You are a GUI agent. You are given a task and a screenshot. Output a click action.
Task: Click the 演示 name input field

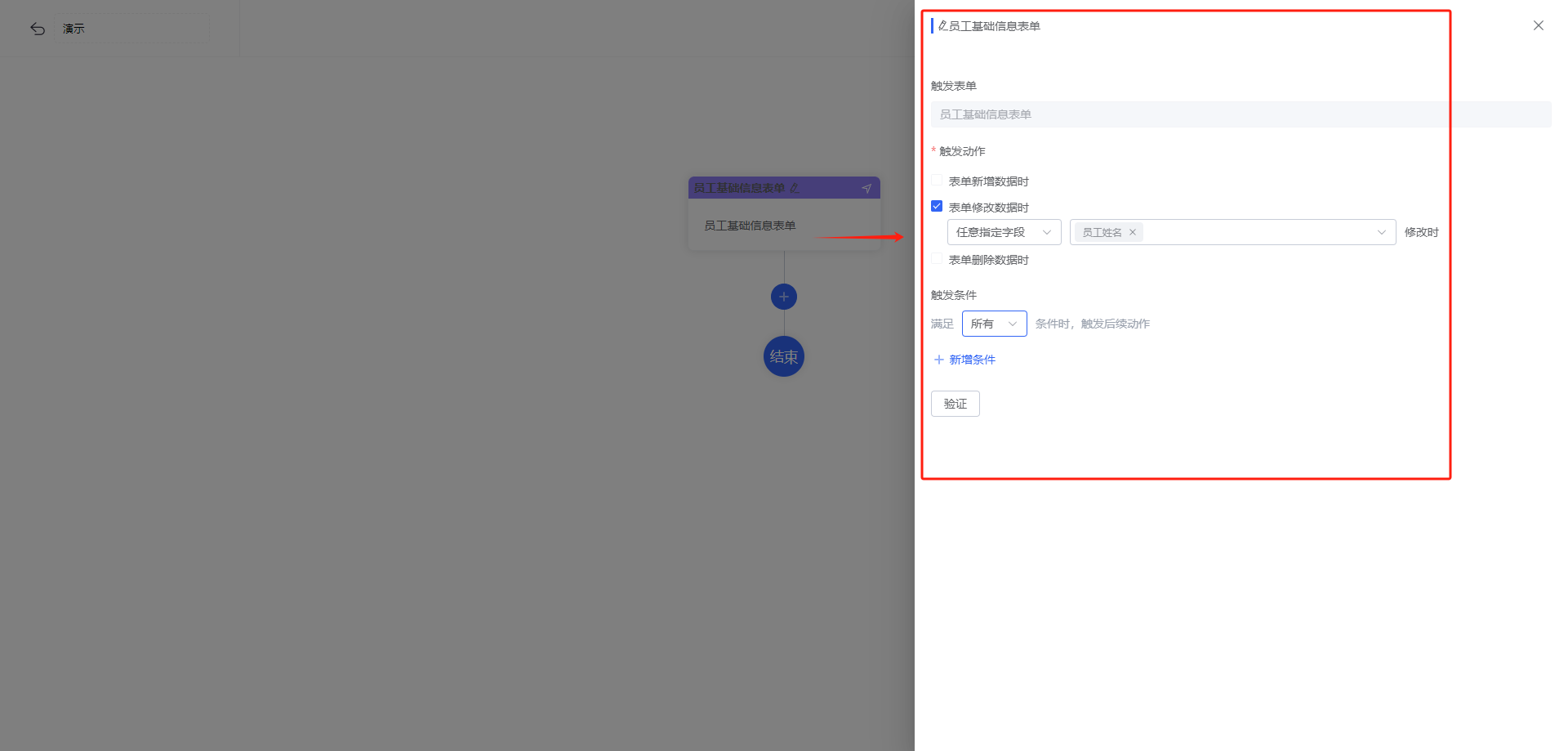[132, 29]
